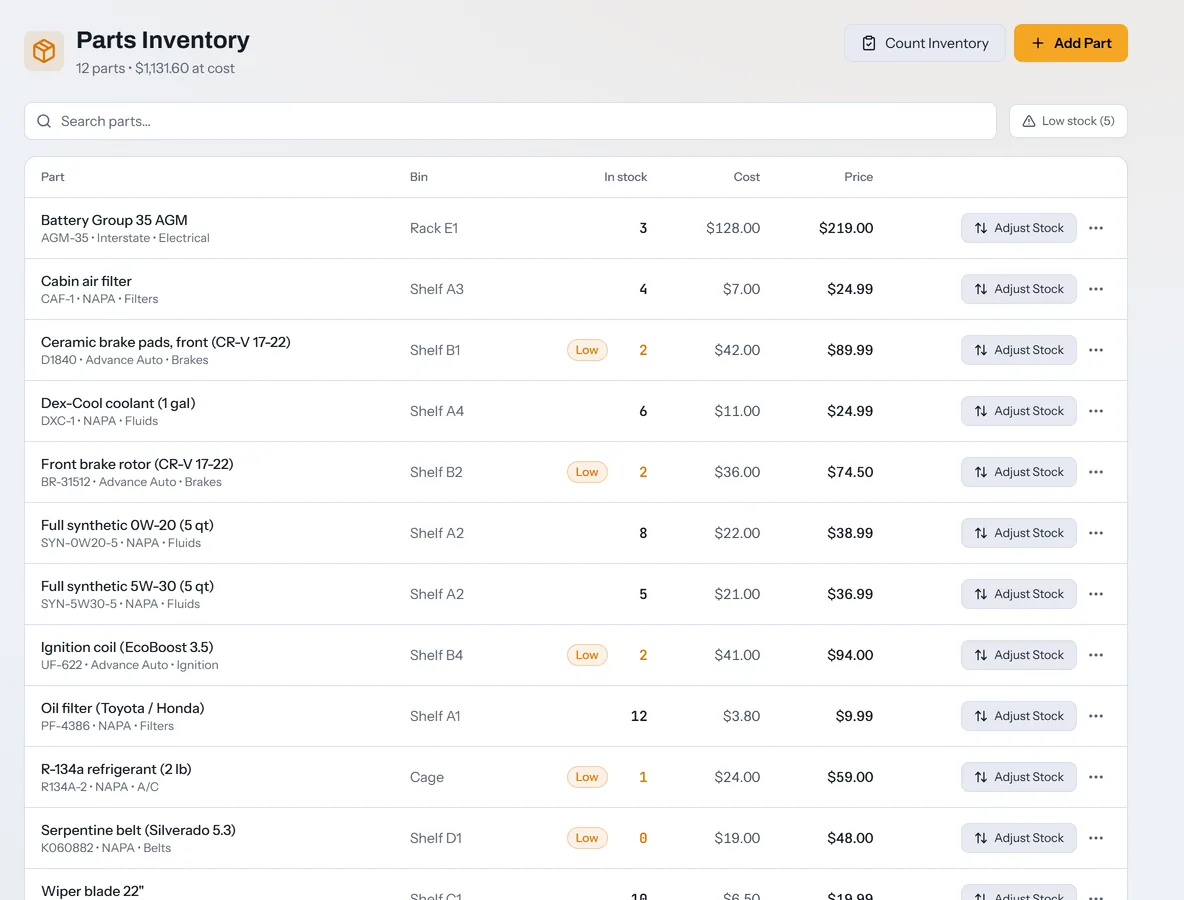
Task: Click the $9.99 price for Oil filter
Action: coord(854,717)
